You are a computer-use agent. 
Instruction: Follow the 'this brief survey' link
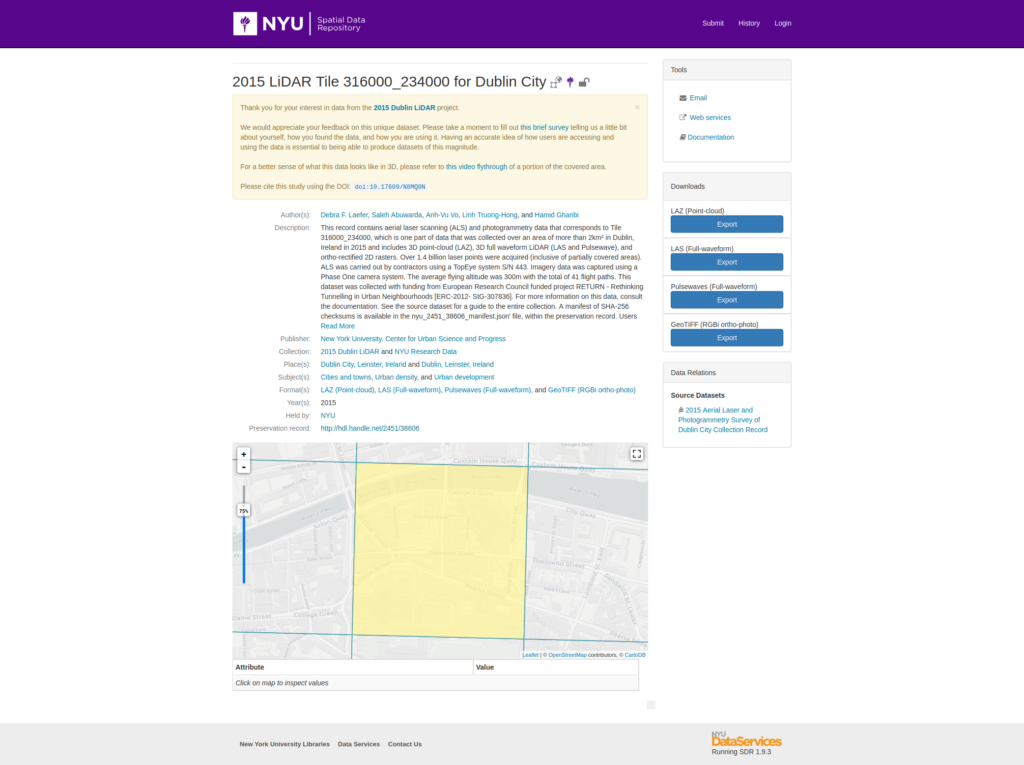click(544, 127)
